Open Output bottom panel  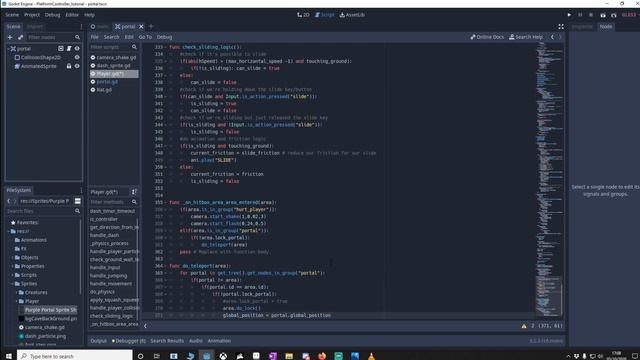click(x=98, y=341)
